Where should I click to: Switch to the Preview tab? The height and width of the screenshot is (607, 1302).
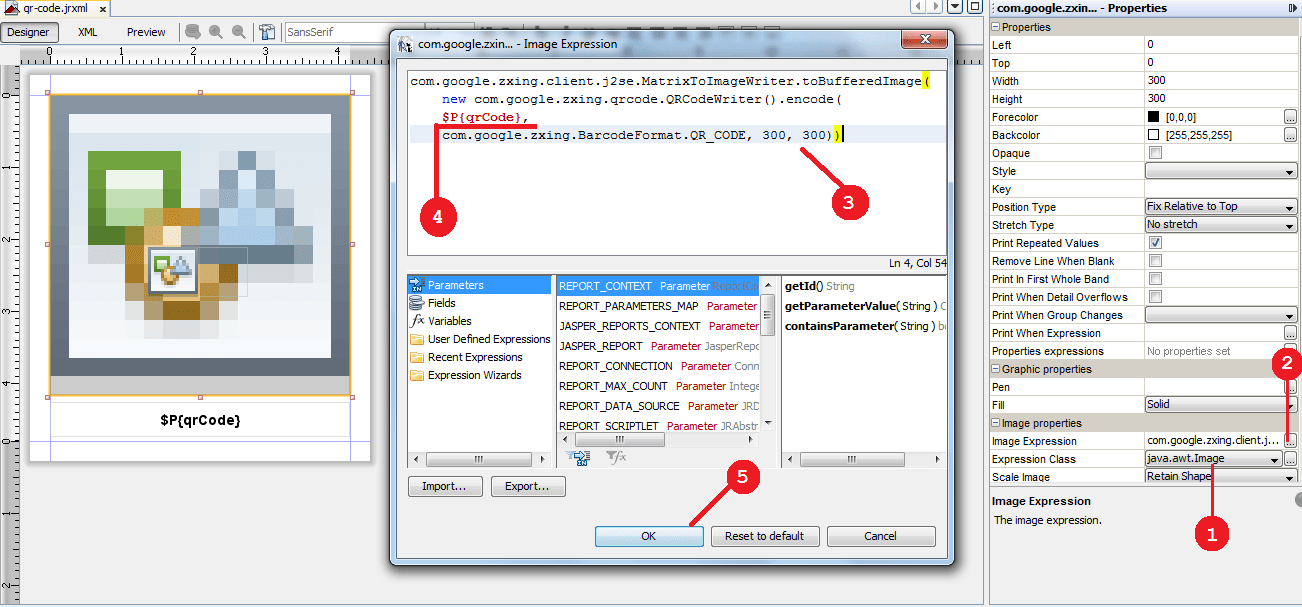[145, 31]
